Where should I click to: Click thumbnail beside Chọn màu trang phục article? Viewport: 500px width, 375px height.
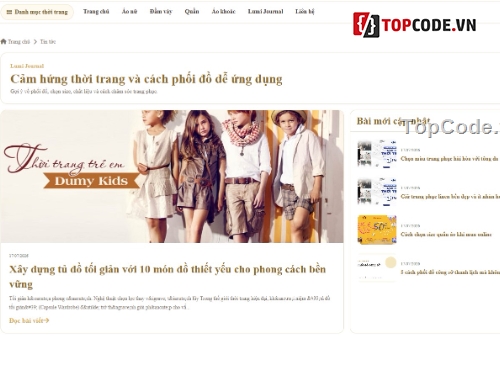[x=377, y=154]
